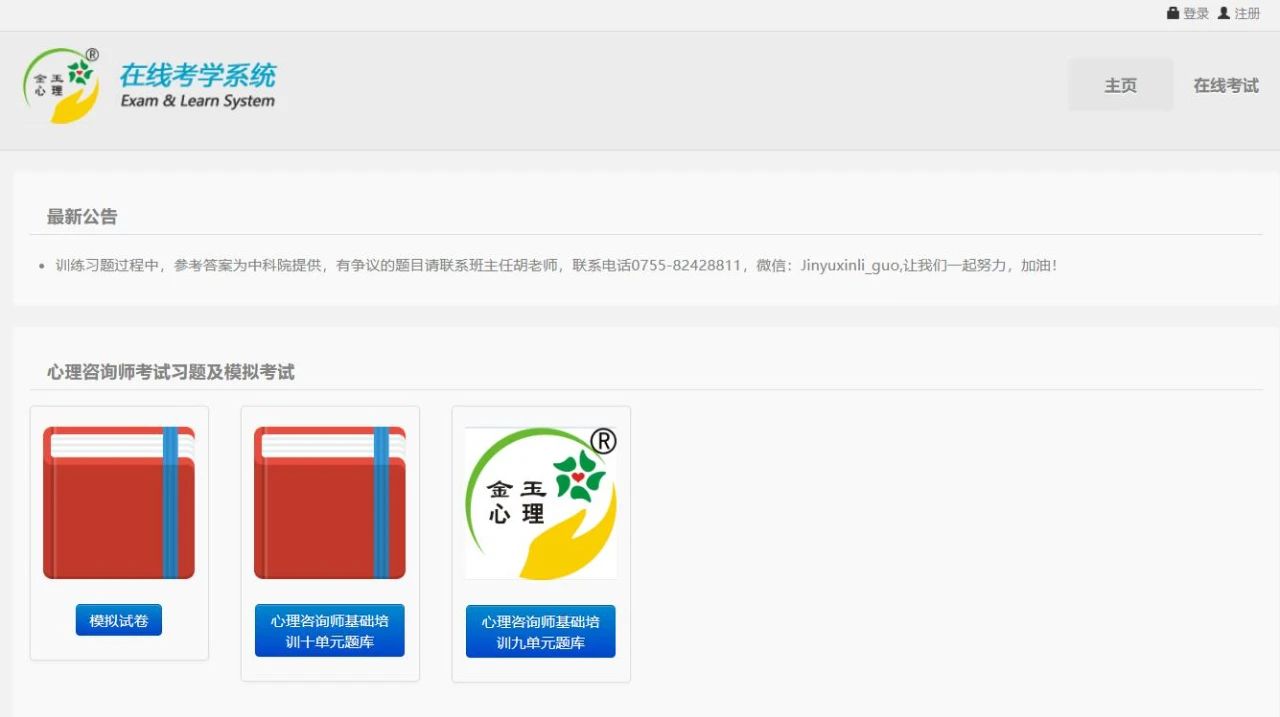Open the red book icon above 模拟试卷

pos(119,502)
